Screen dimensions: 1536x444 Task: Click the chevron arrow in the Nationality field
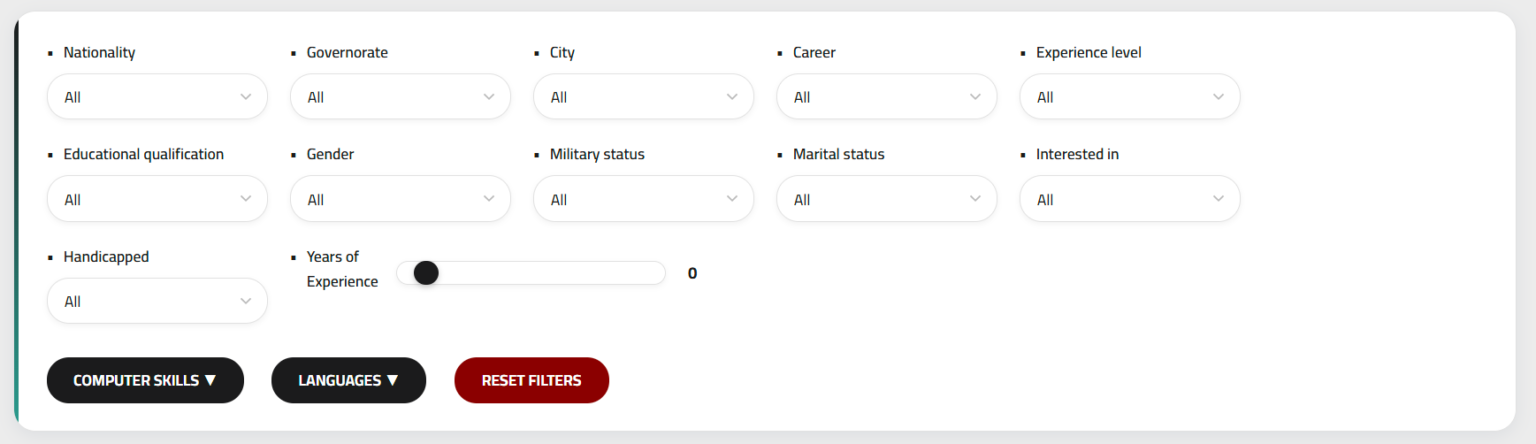[x=246, y=97]
